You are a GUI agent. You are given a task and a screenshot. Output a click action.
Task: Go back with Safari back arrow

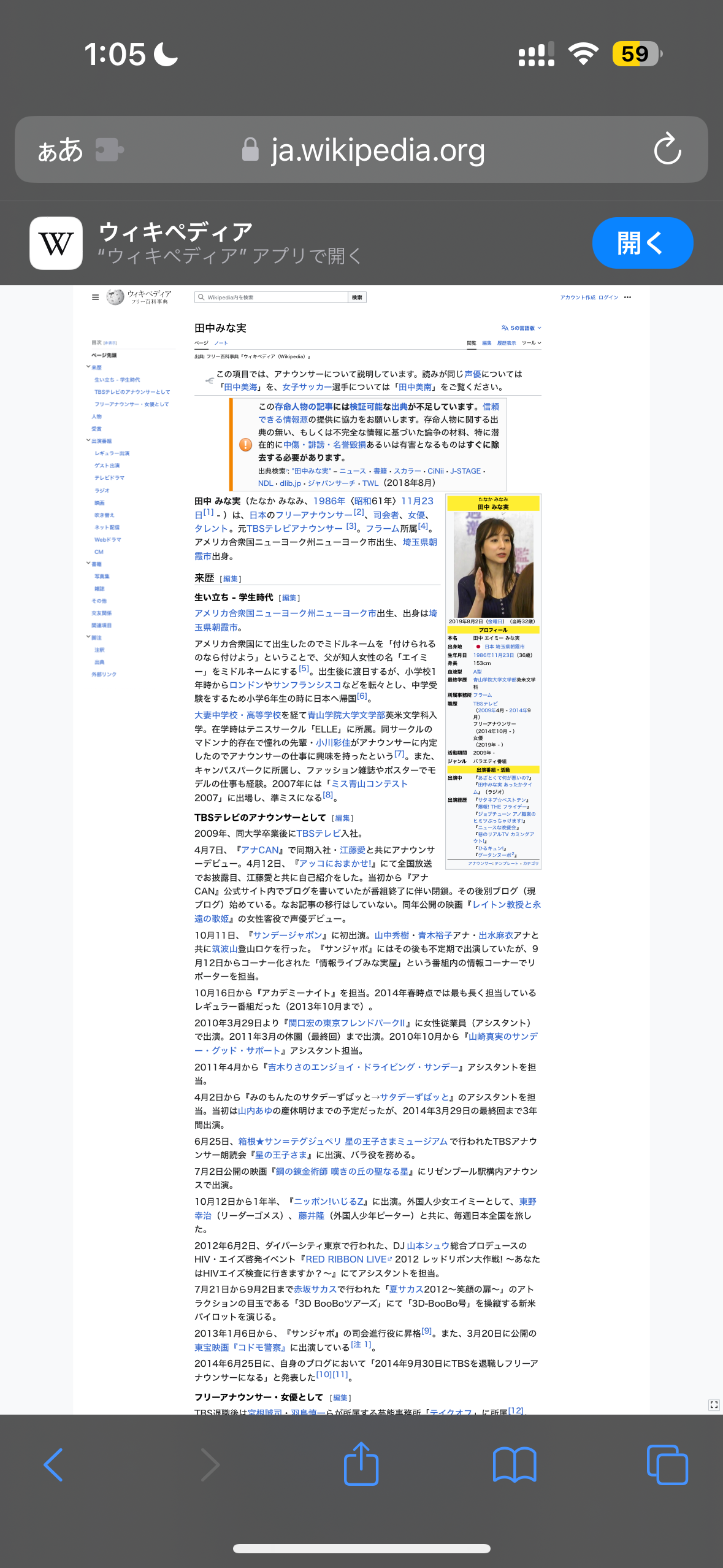tap(54, 1465)
